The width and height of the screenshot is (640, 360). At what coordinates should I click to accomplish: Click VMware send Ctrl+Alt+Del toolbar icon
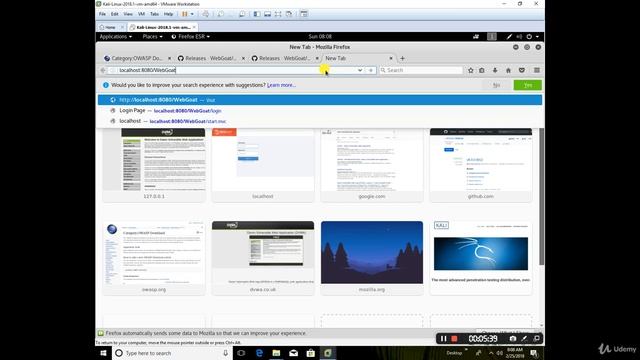206,14
